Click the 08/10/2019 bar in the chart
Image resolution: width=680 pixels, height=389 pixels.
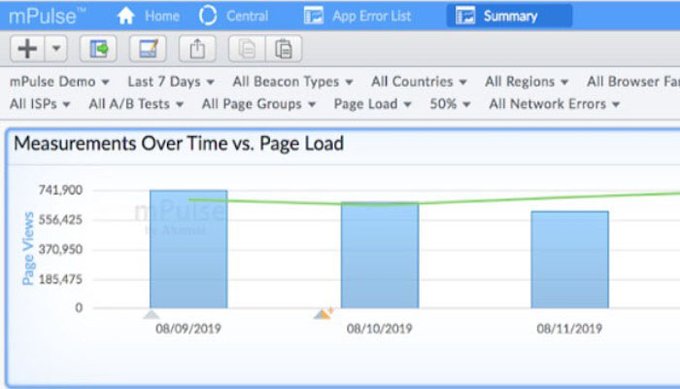(380, 255)
